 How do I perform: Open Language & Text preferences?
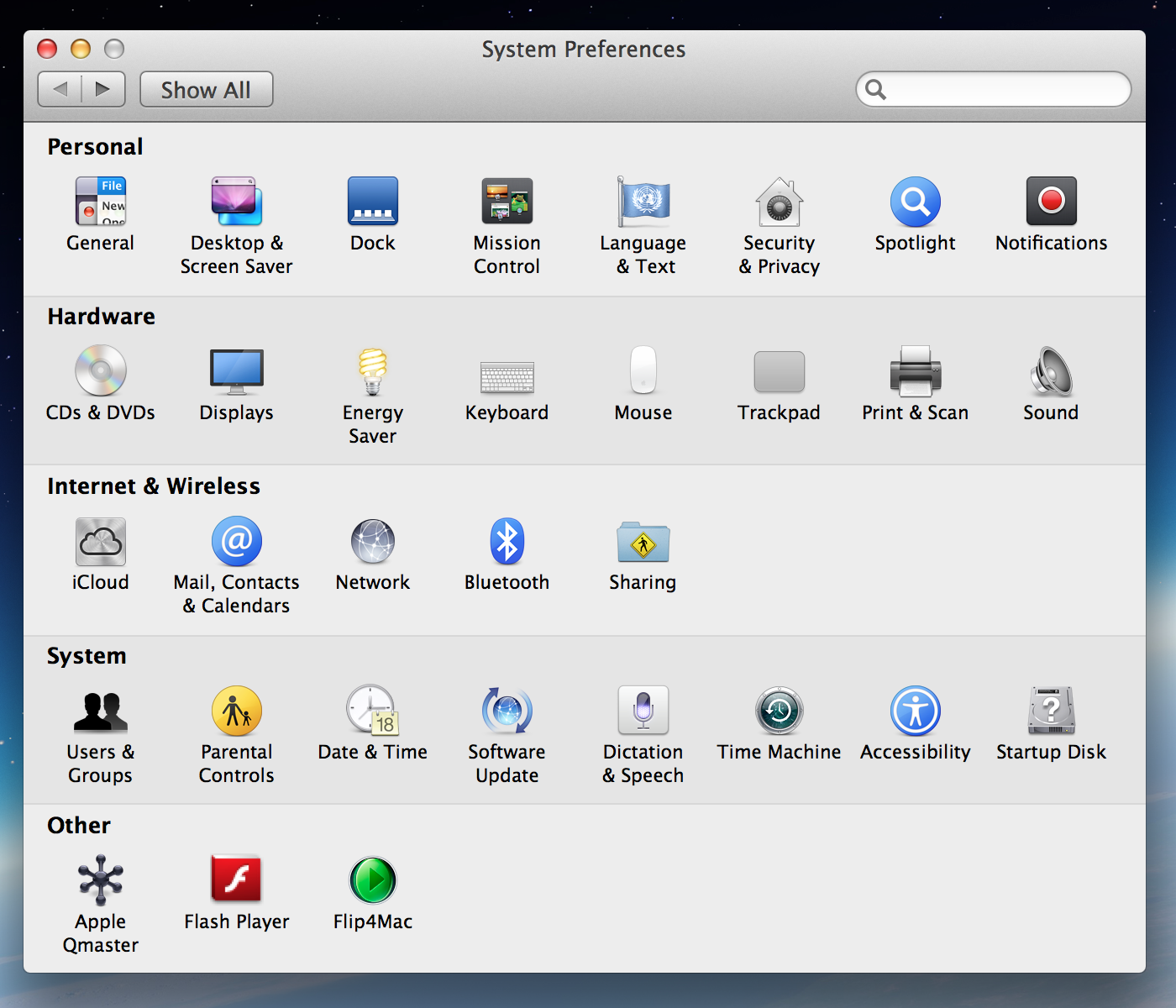point(643,202)
